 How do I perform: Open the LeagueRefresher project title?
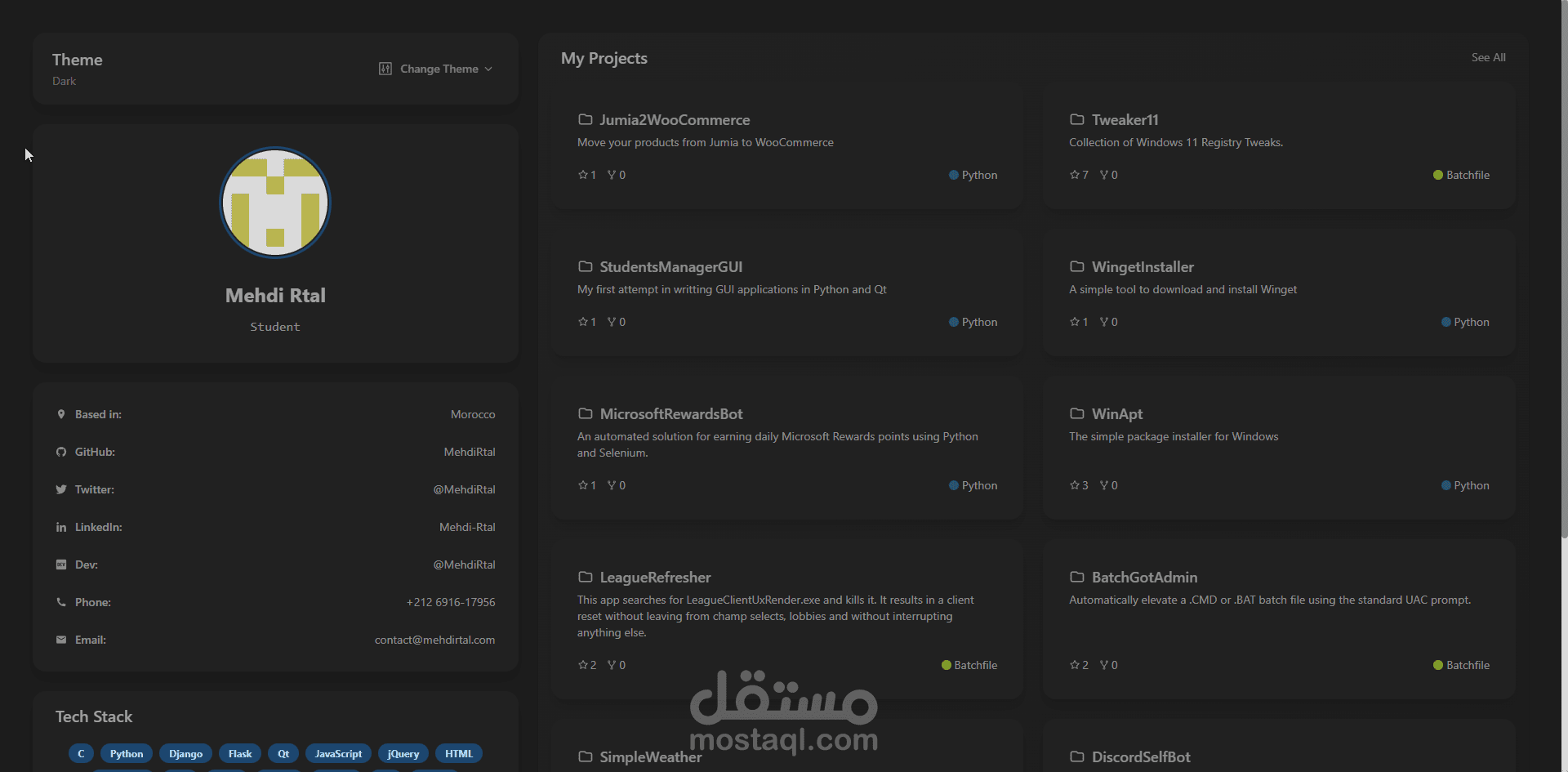(655, 578)
